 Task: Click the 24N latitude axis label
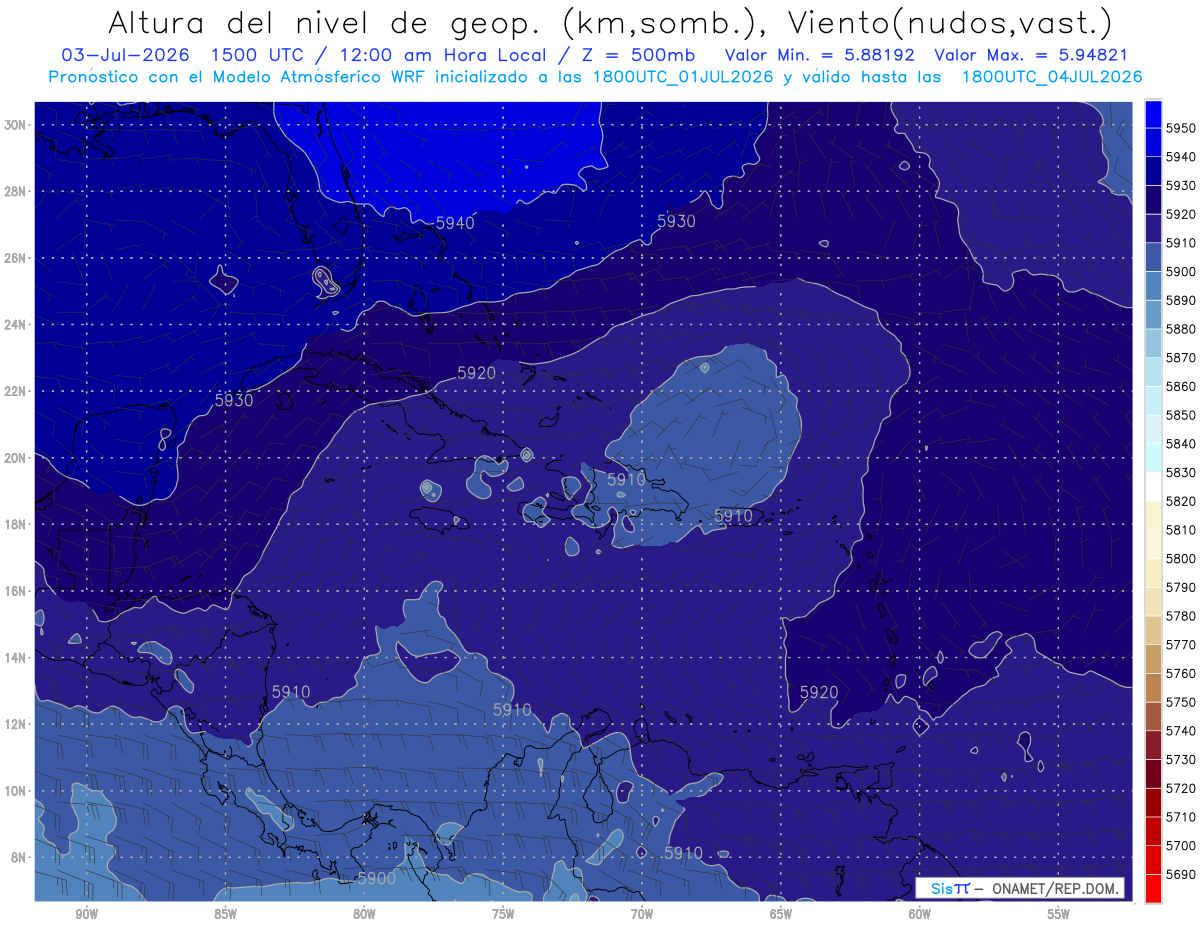pos(15,325)
